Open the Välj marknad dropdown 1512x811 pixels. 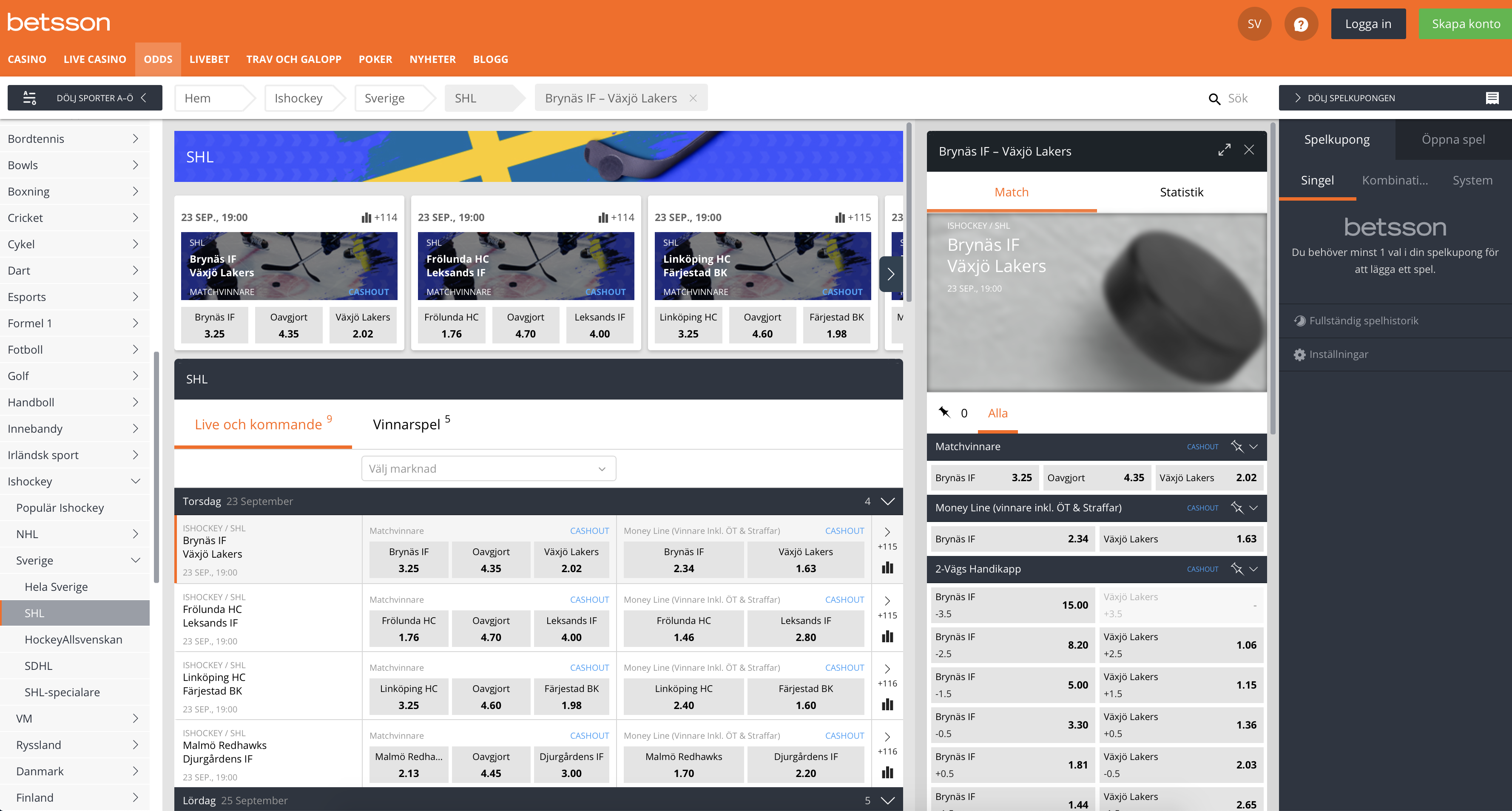tap(488, 468)
